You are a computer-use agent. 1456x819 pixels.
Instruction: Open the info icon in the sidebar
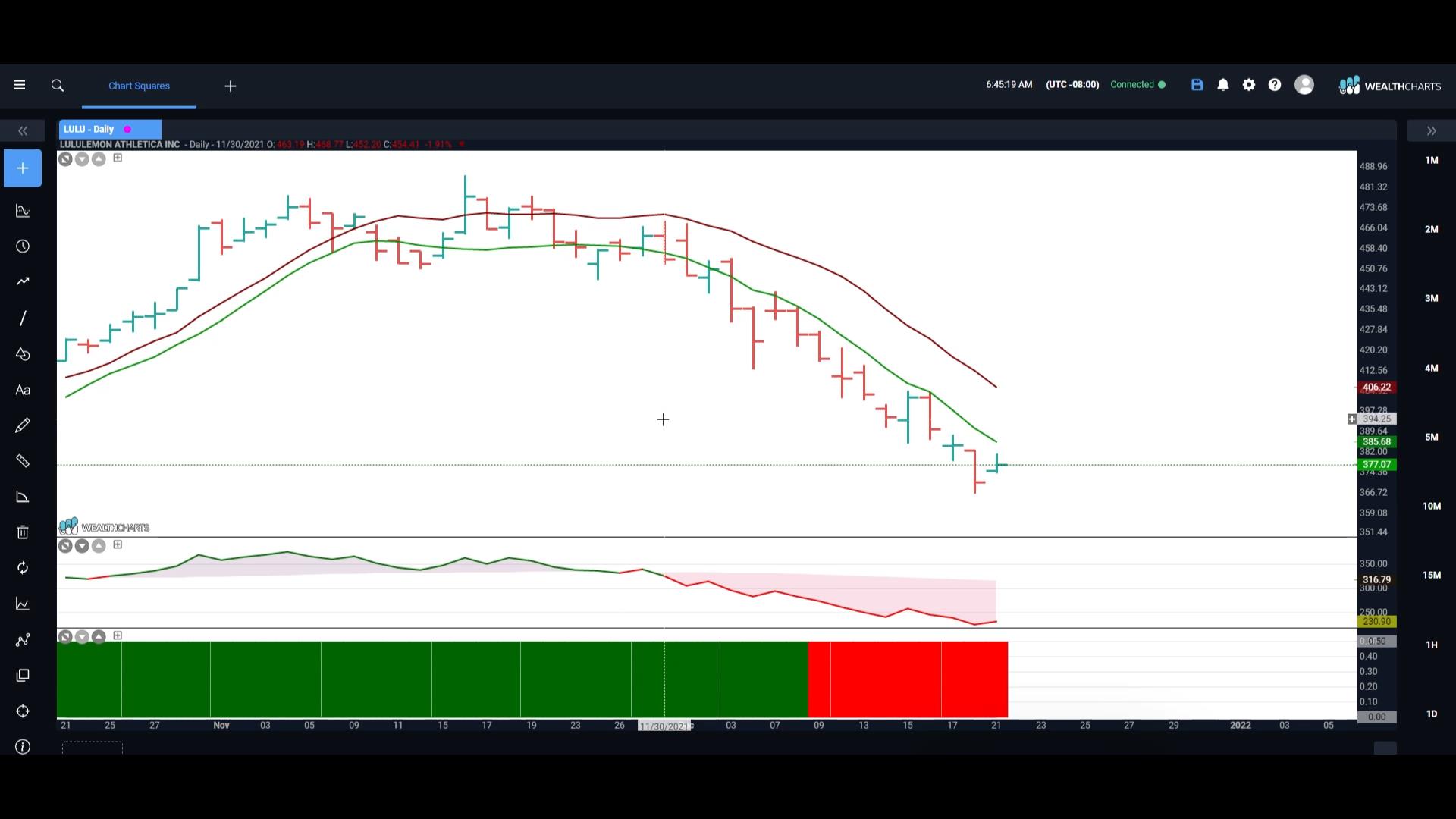click(x=23, y=747)
